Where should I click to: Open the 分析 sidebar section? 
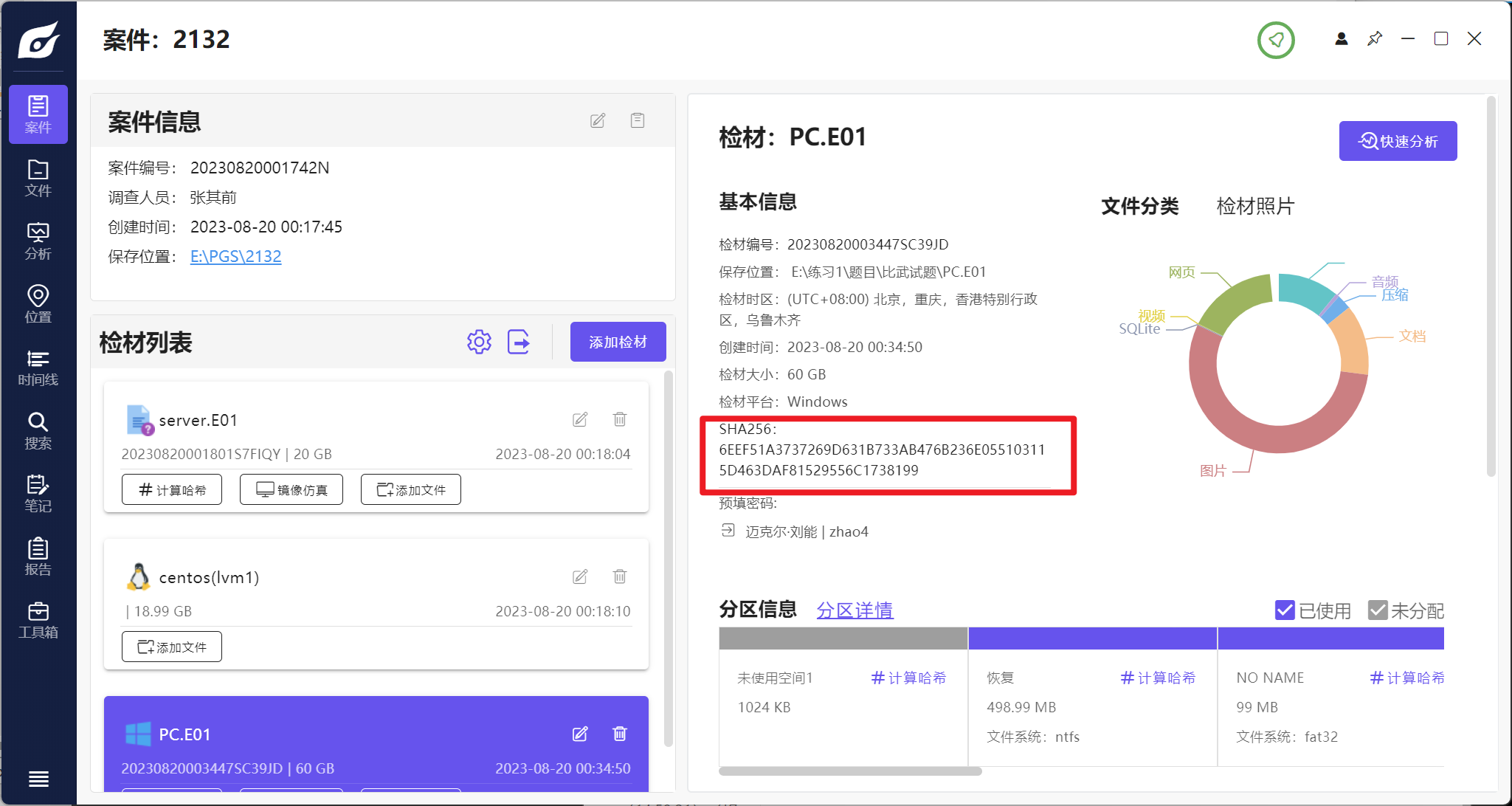38,241
